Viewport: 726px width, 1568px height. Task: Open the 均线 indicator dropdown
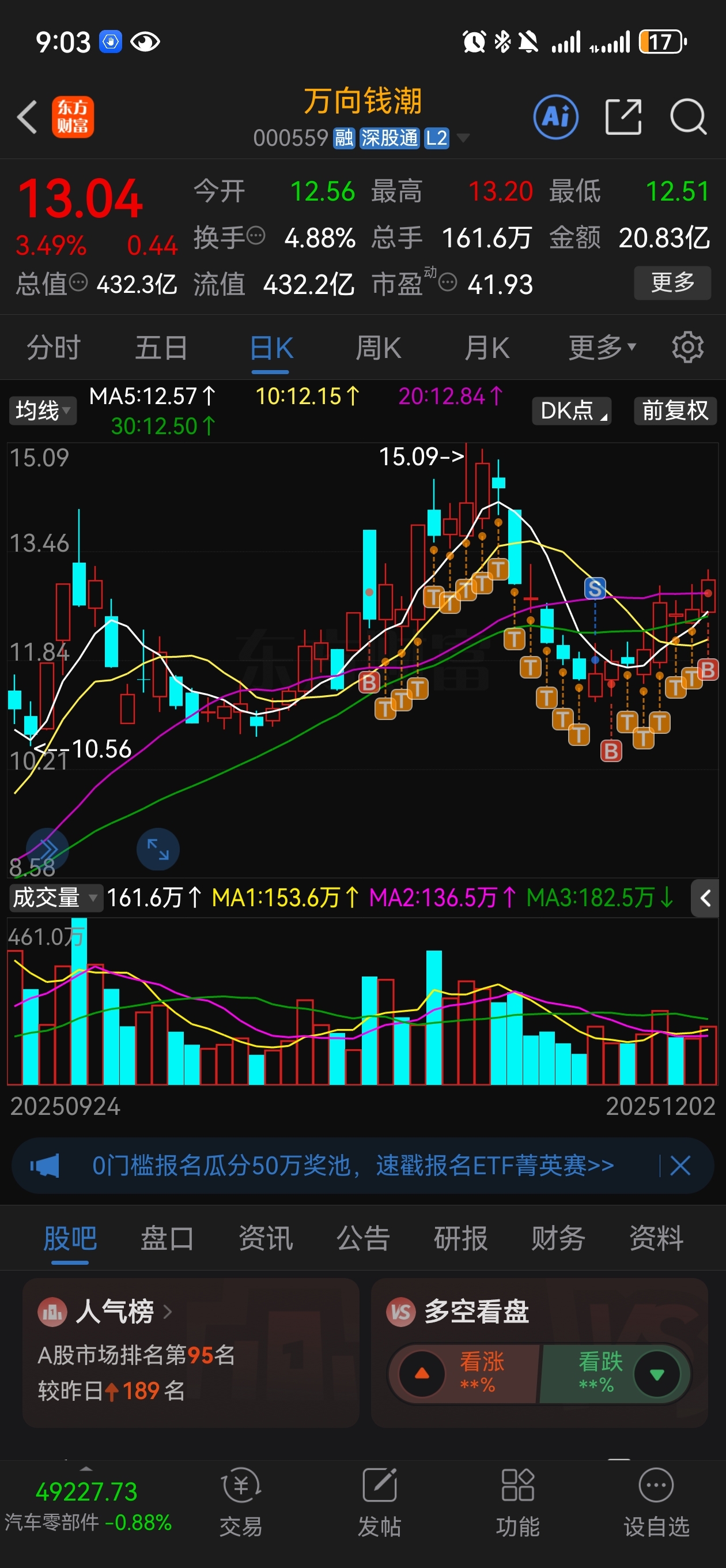tap(43, 410)
